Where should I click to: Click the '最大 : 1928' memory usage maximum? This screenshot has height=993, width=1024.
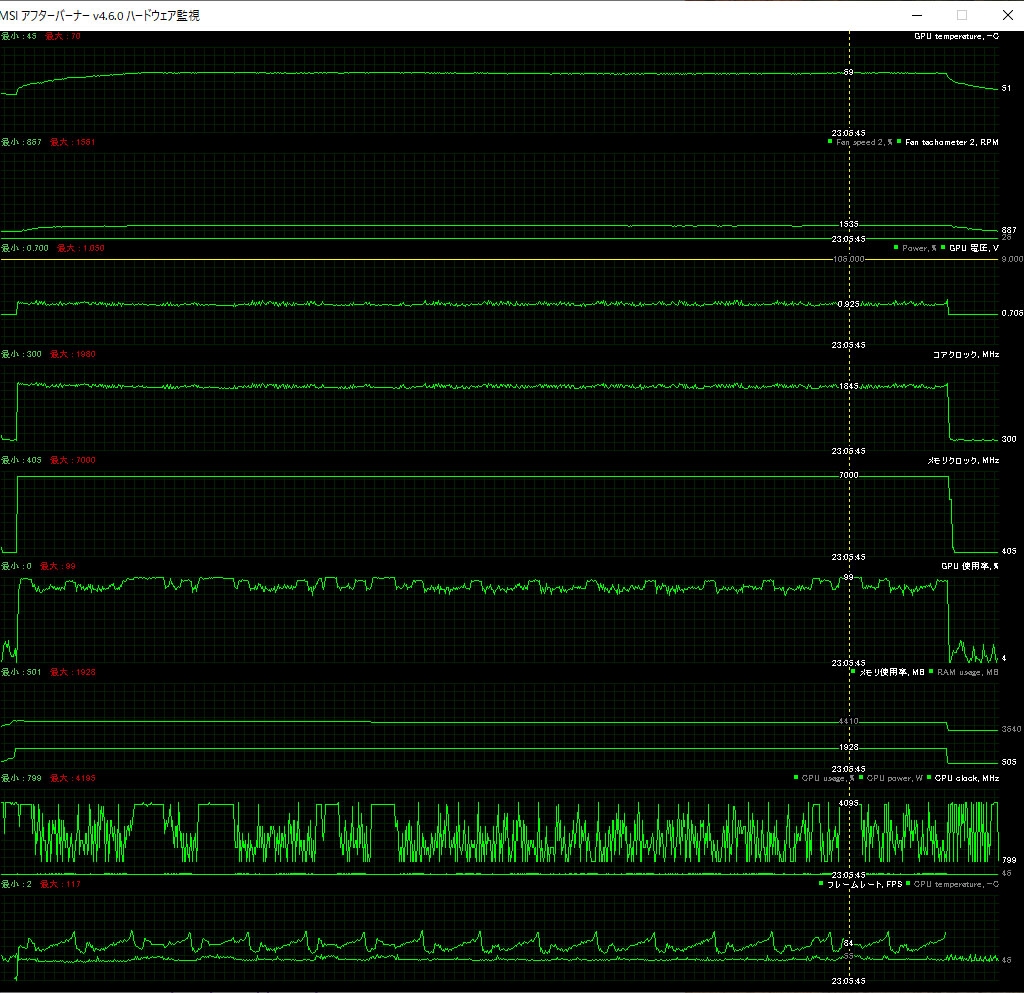click(x=72, y=672)
